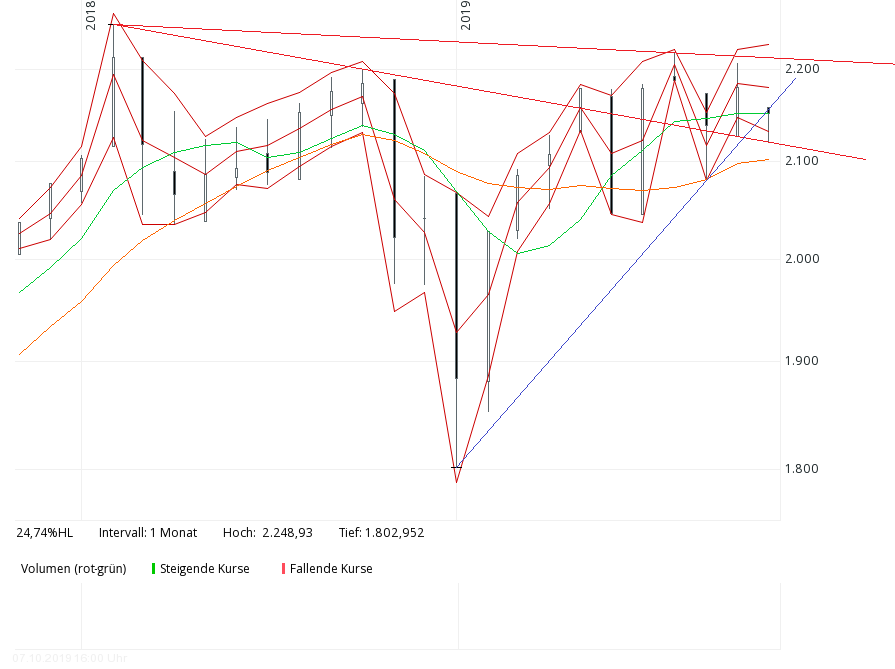Open the Intervall: 1 Monat selector

[150, 533]
